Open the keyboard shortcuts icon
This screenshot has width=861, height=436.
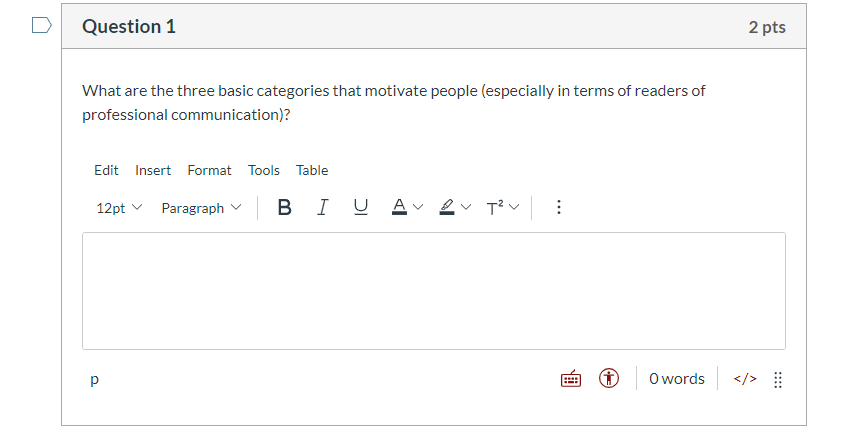click(571, 378)
